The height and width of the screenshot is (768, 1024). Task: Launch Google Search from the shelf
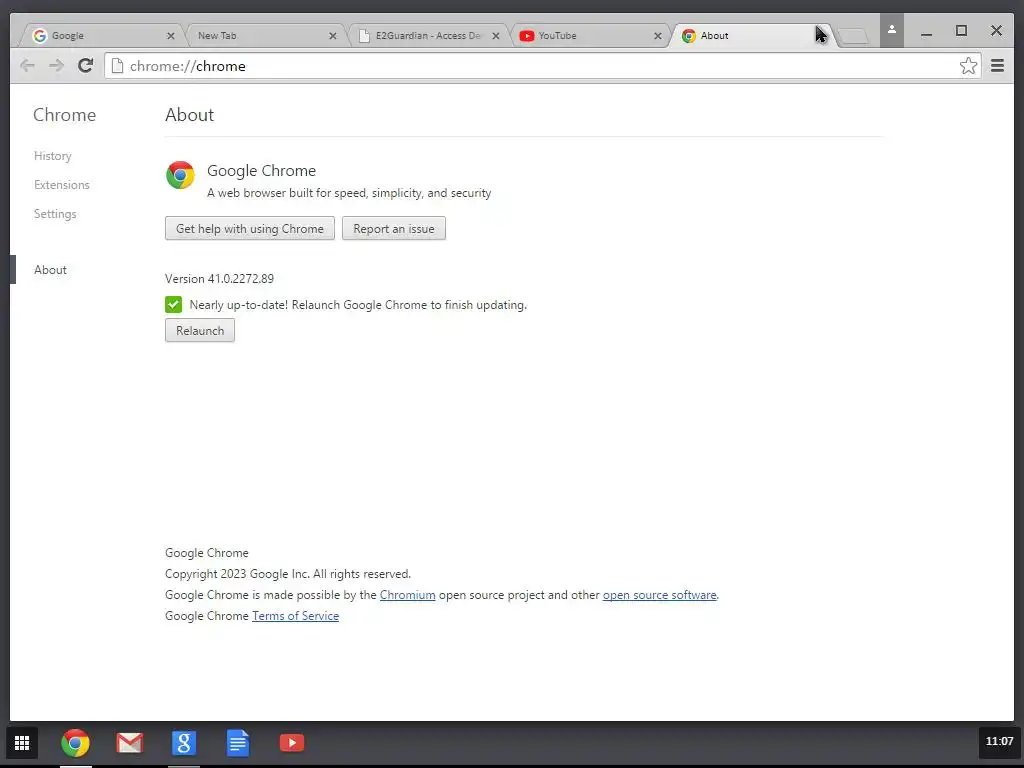tap(184, 743)
